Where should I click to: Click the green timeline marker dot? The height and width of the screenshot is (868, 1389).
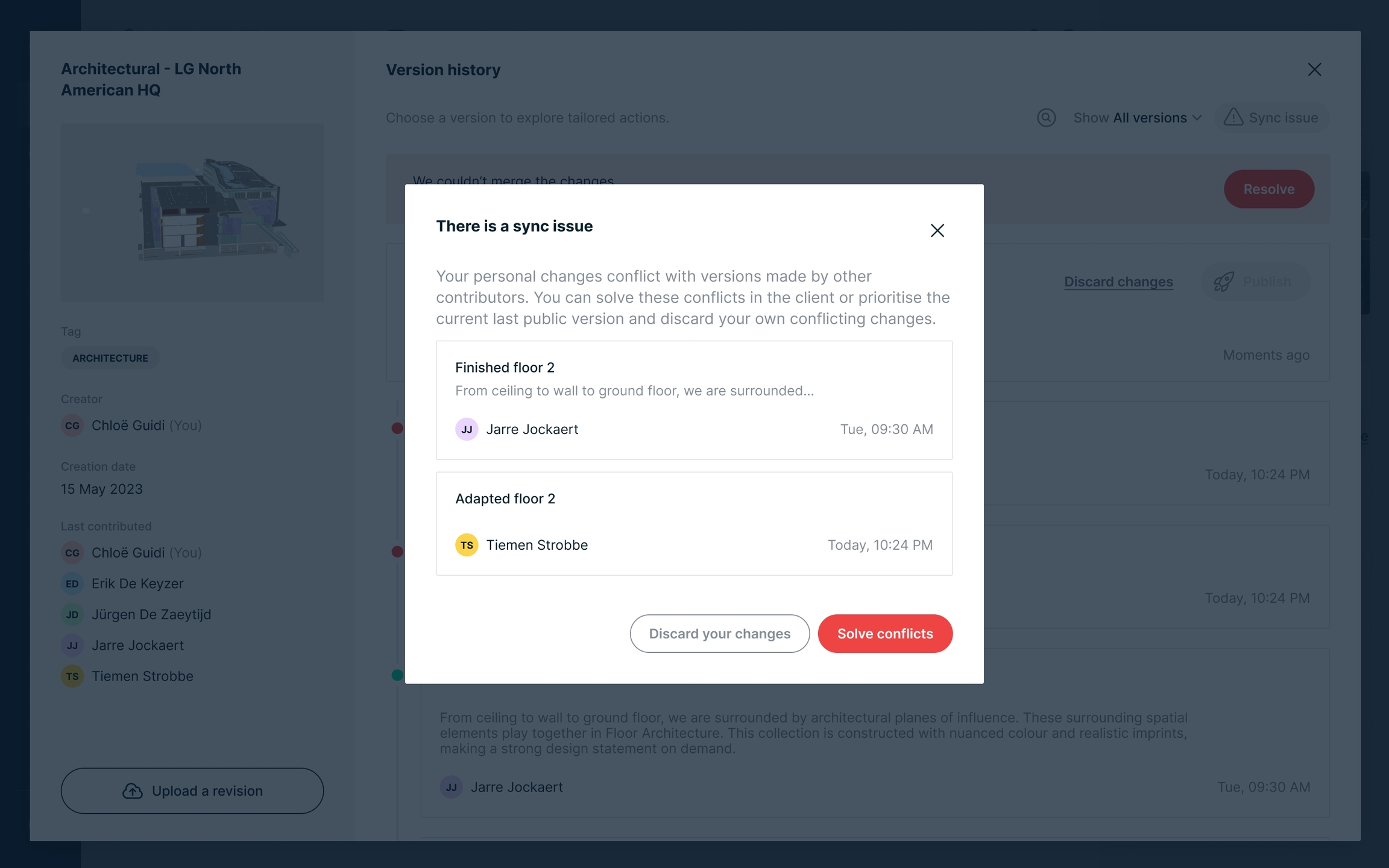click(397, 675)
